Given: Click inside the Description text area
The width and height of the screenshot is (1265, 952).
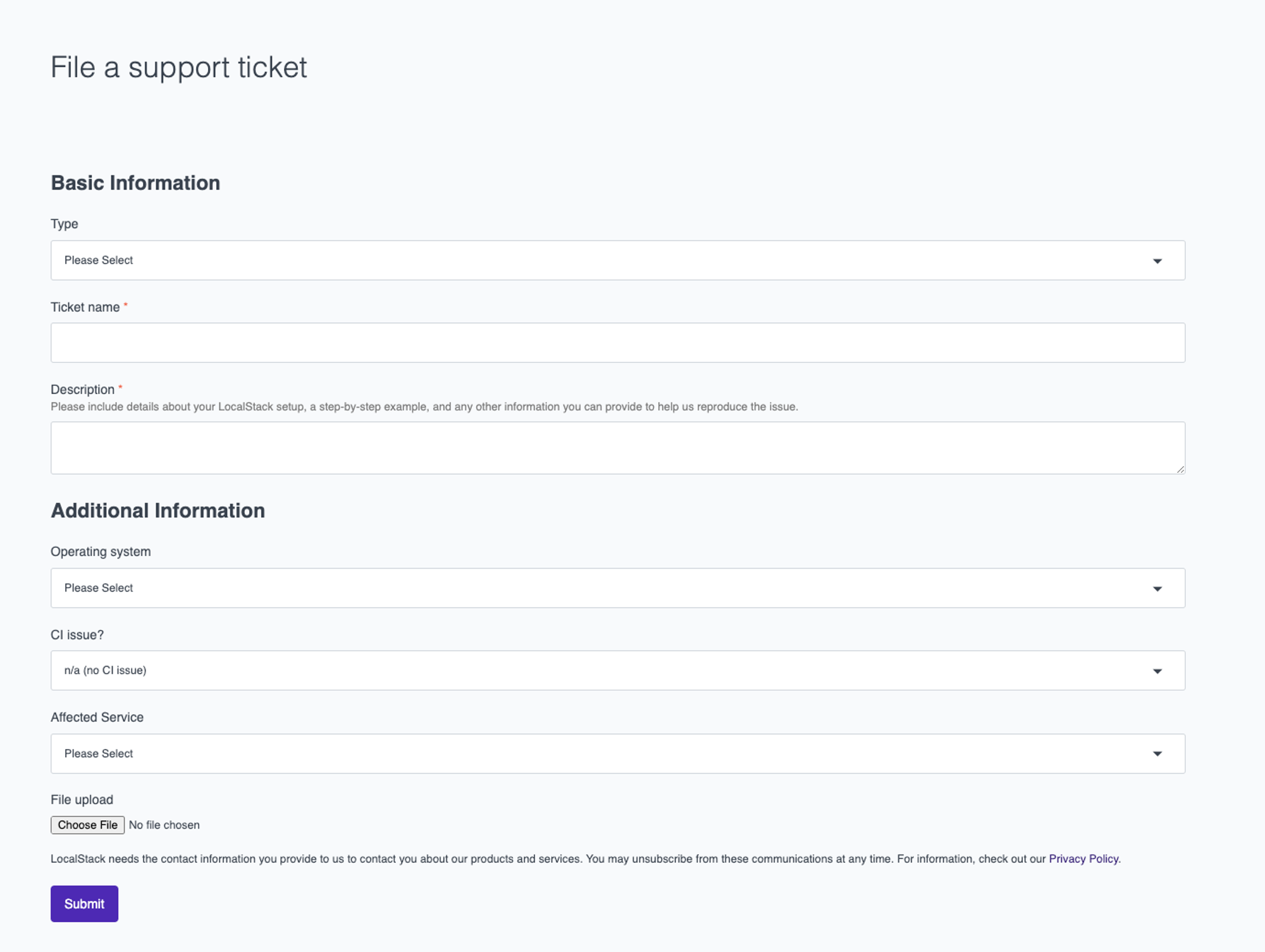Looking at the screenshot, I should (x=617, y=447).
